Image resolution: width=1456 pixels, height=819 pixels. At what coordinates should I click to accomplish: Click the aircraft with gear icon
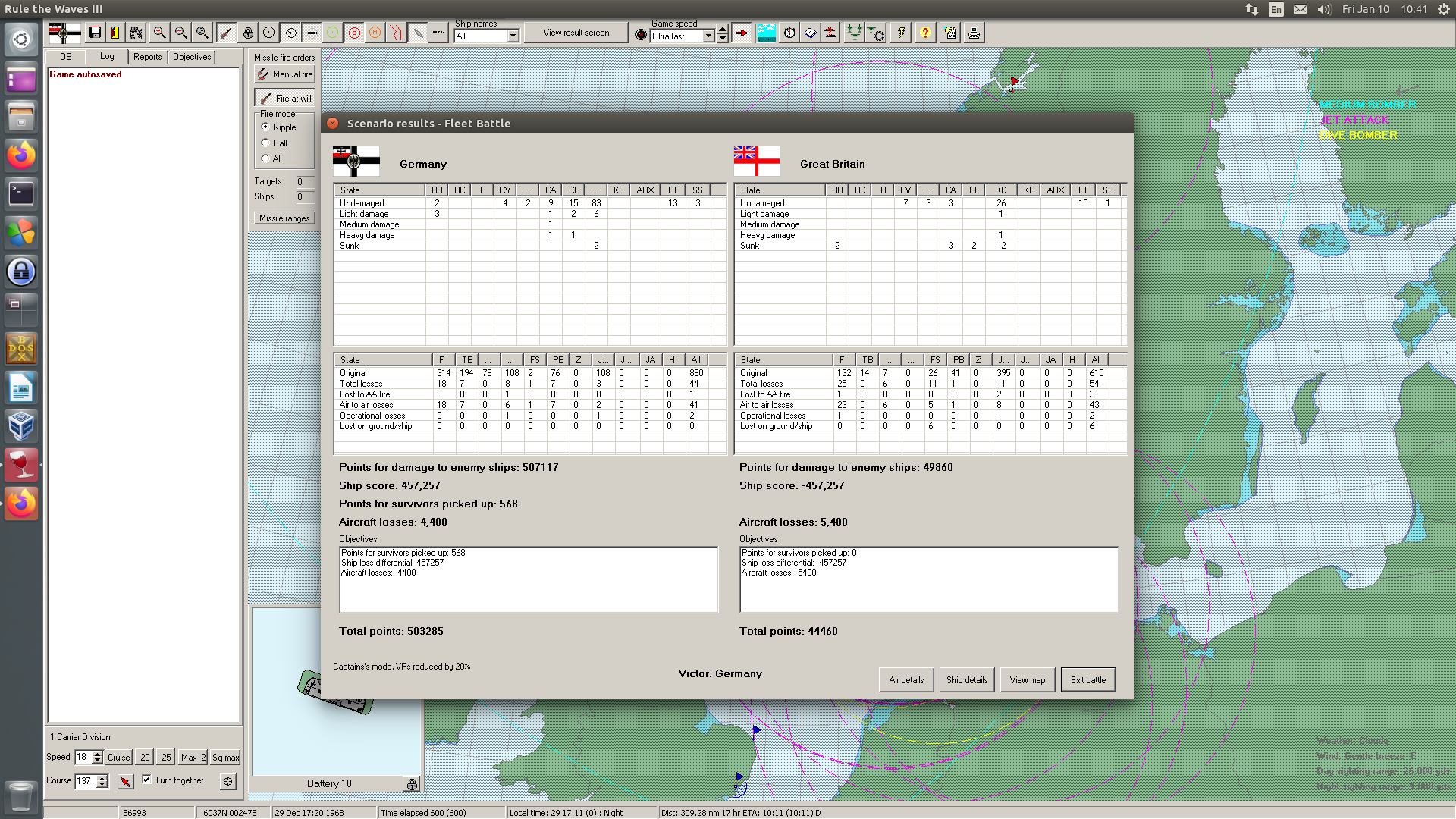coord(875,33)
